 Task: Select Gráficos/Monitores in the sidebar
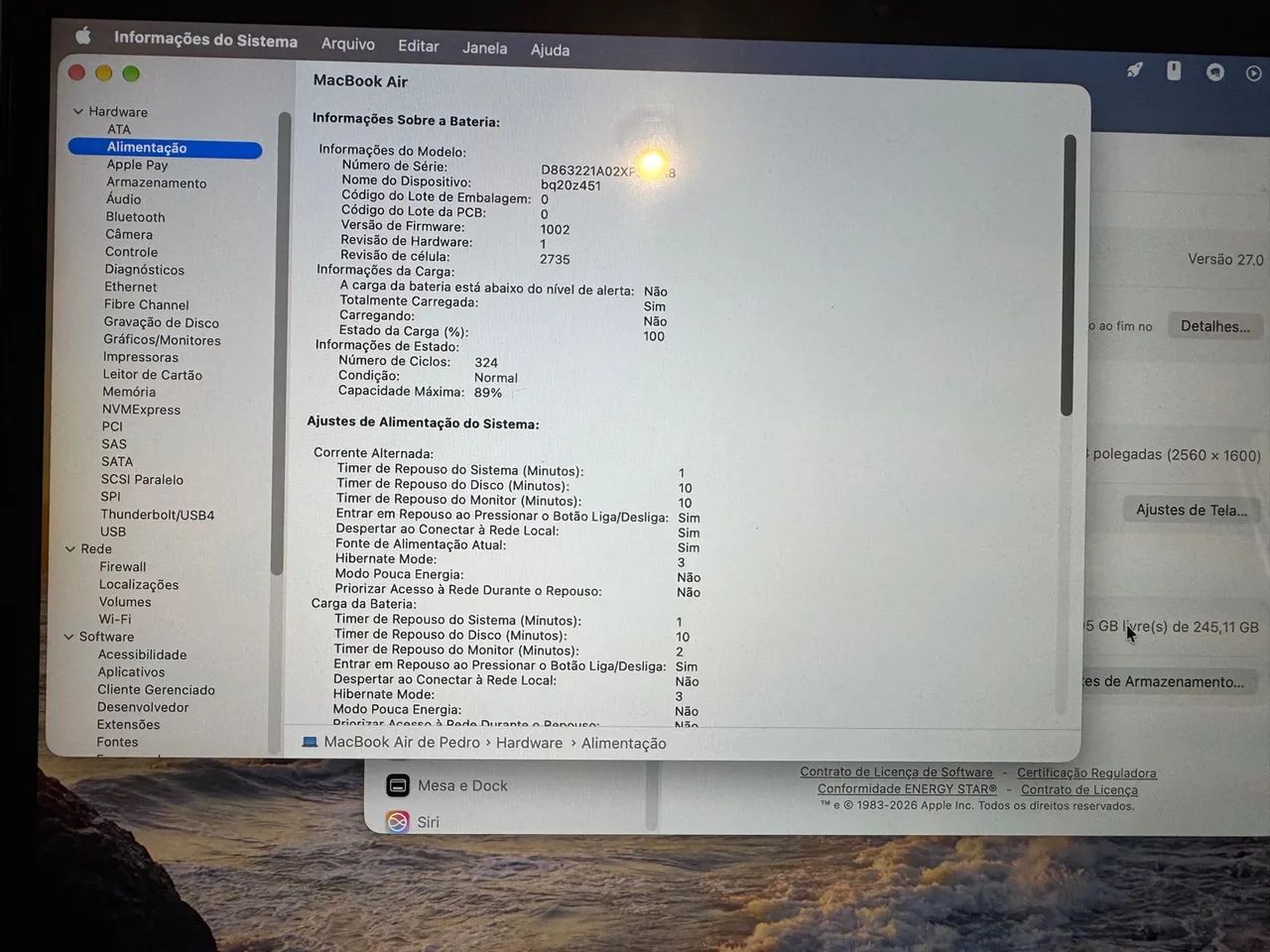point(162,339)
